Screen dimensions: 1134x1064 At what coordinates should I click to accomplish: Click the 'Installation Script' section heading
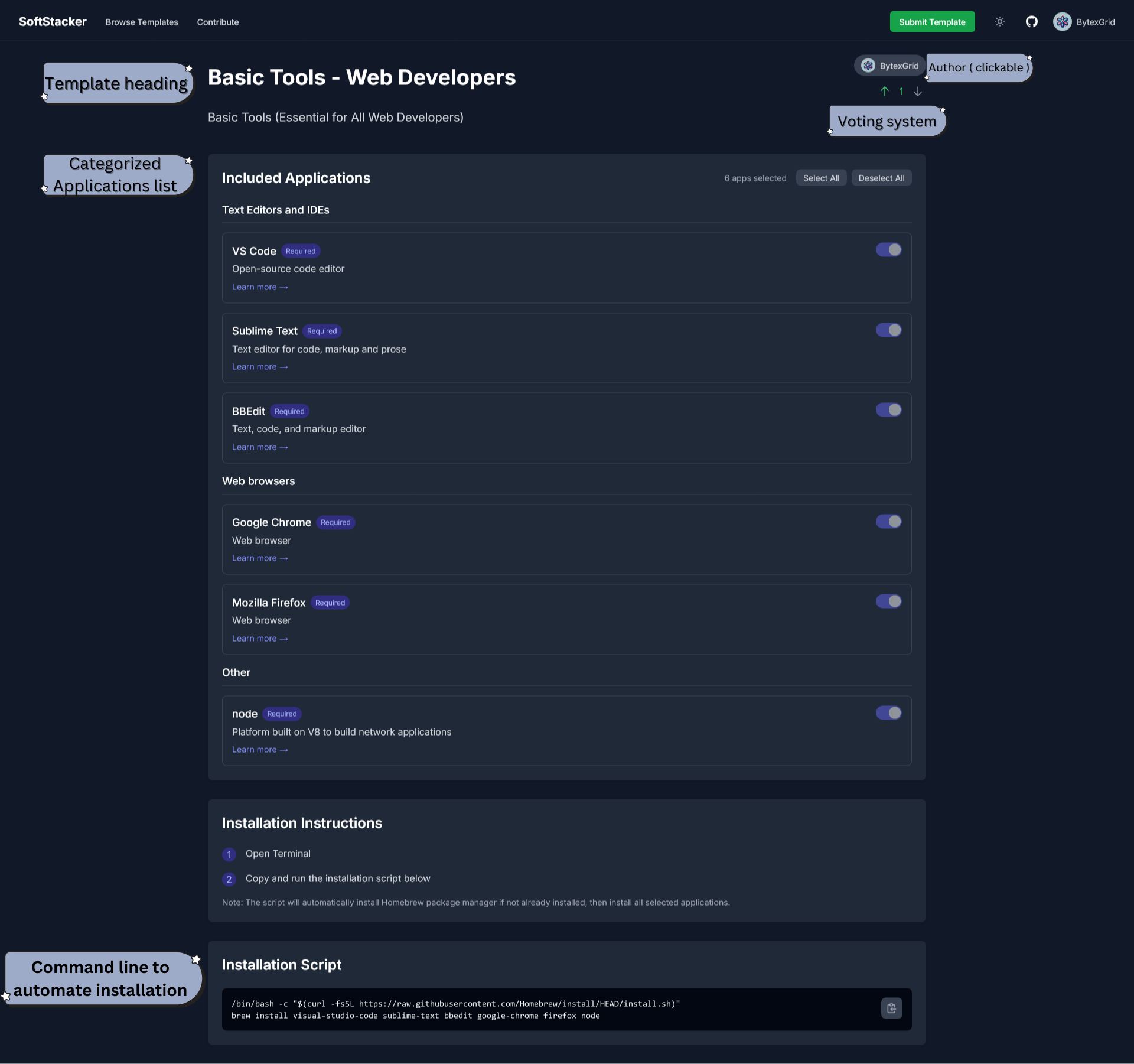coord(282,965)
